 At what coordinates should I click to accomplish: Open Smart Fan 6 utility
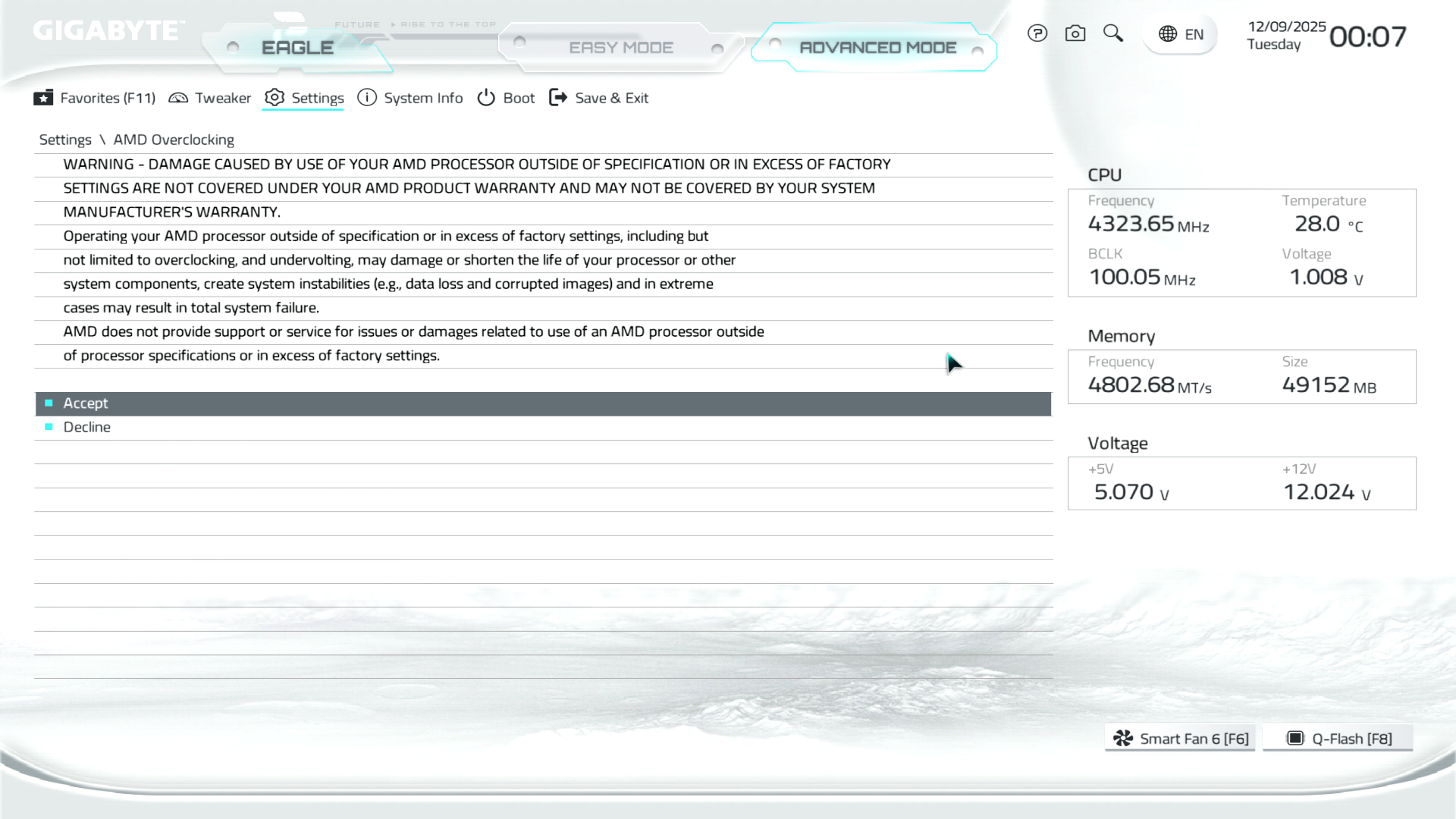pyautogui.click(x=1180, y=739)
